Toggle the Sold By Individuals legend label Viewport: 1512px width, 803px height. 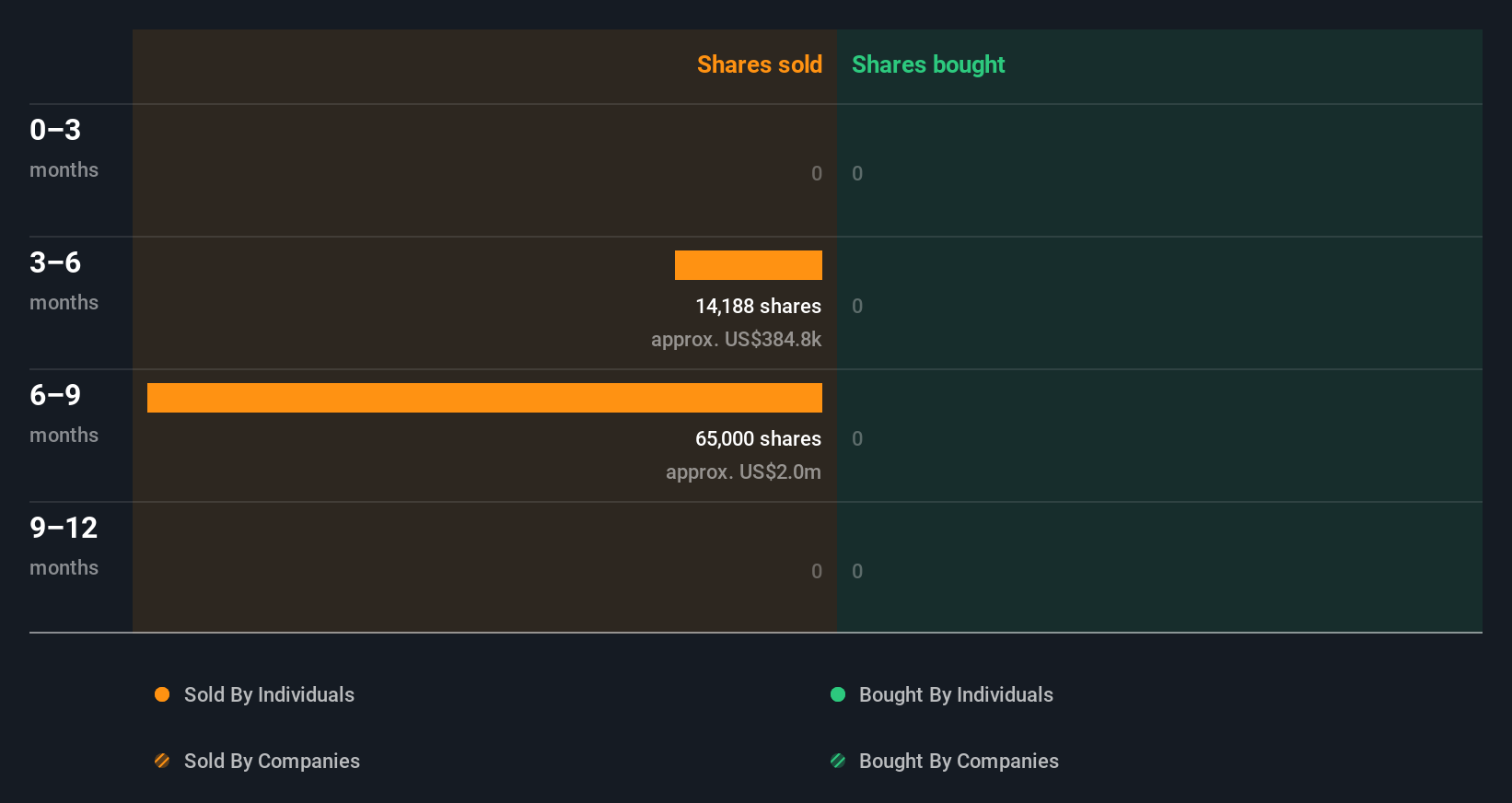[x=269, y=694]
